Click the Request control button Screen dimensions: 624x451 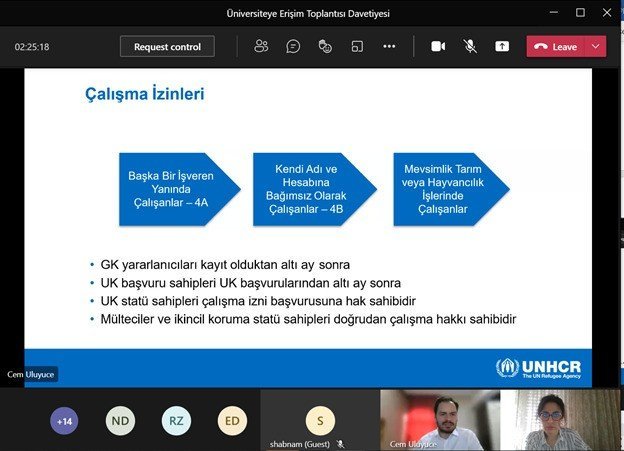coord(167,46)
